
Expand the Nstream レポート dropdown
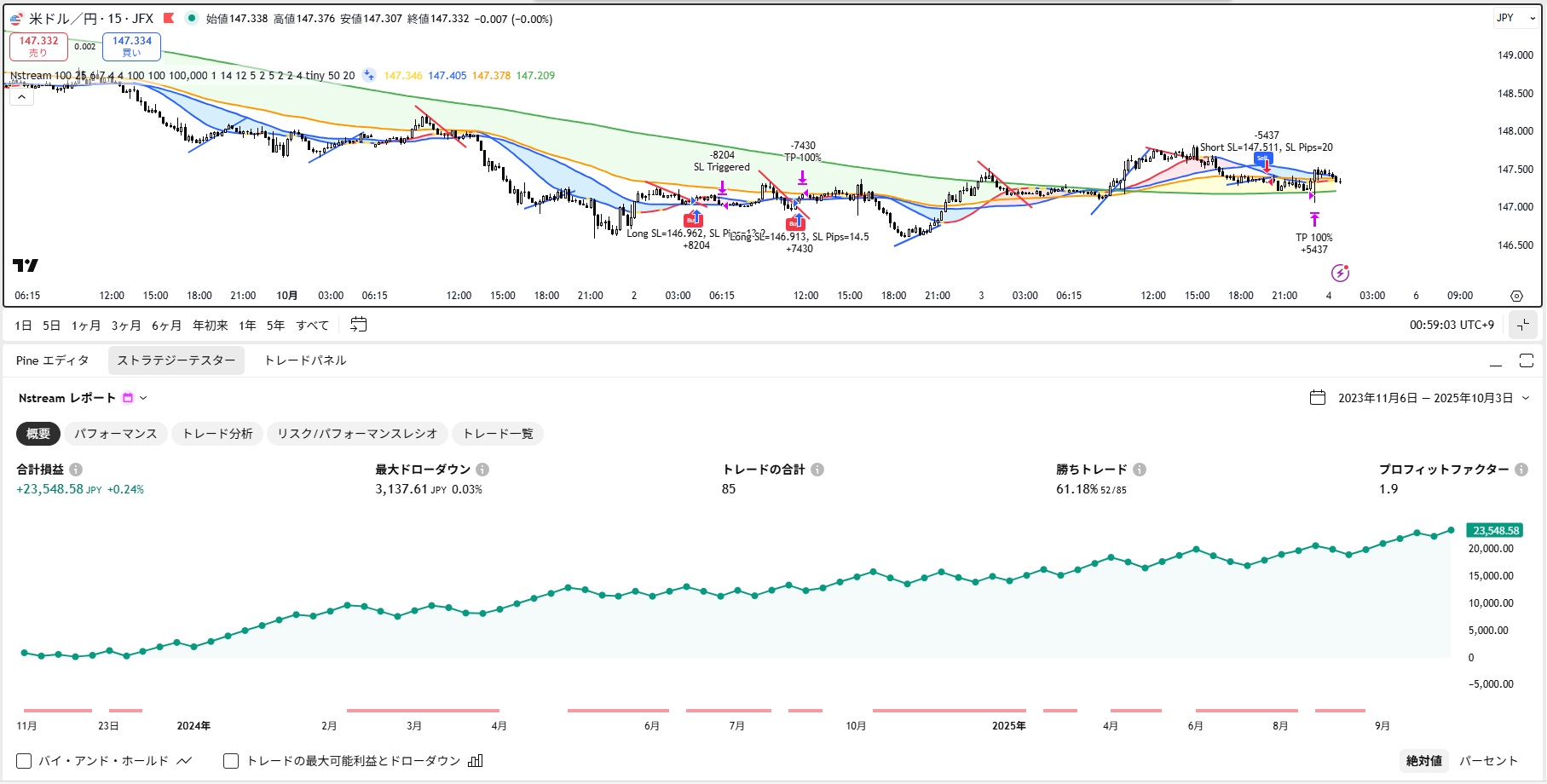143,398
